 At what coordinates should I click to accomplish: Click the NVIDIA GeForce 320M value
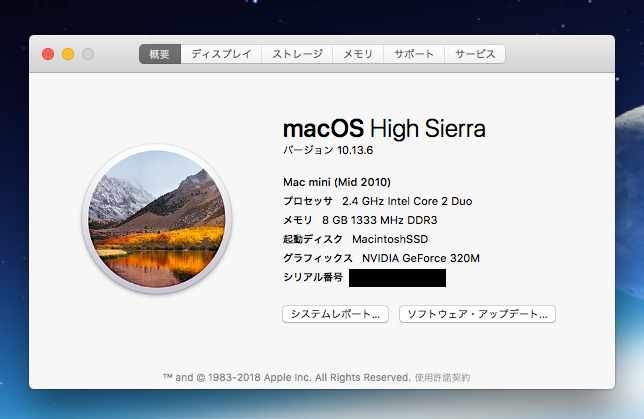[421, 258]
